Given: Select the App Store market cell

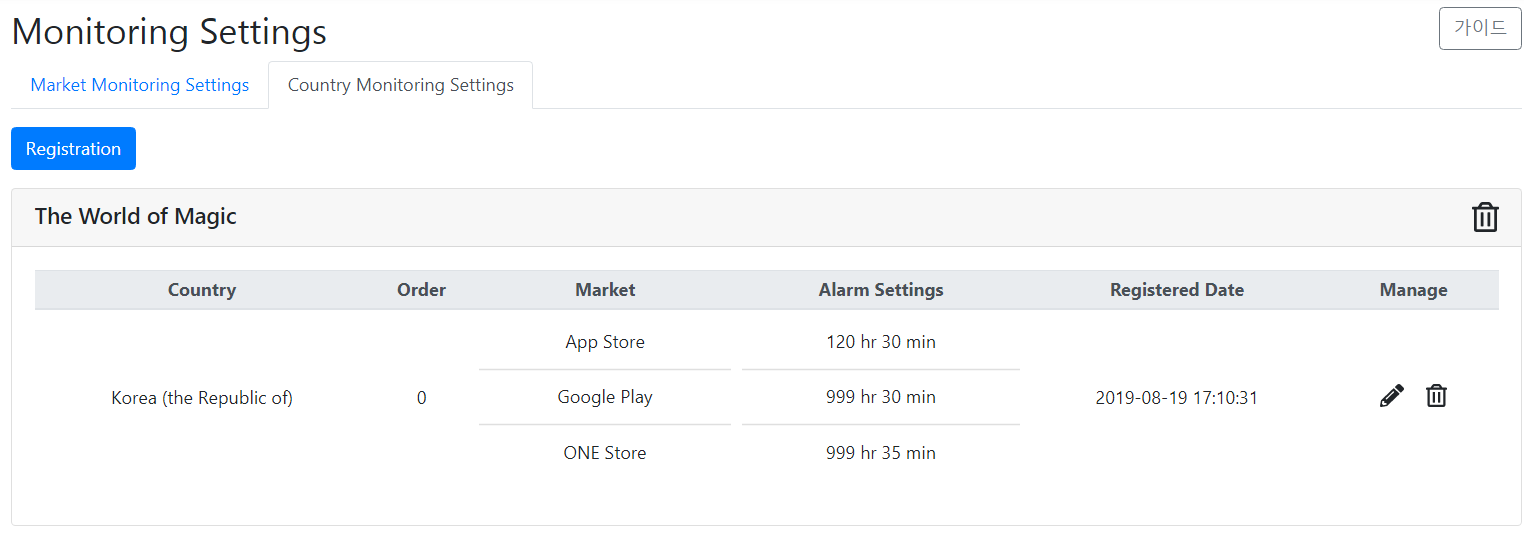Looking at the screenshot, I should pyautogui.click(x=605, y=342).
